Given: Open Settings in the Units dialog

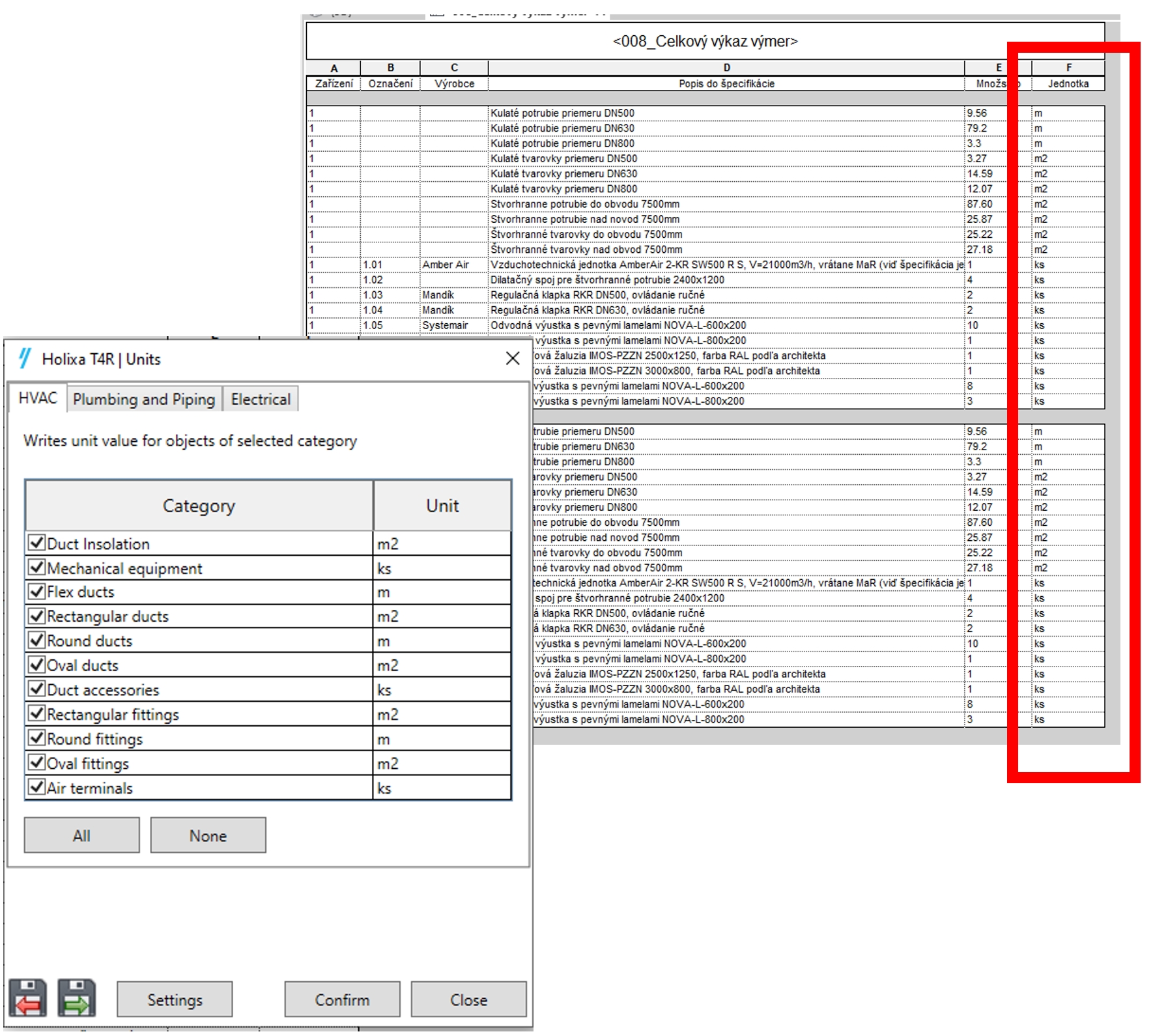Looking at the screenshot, I should [175, 1000].
